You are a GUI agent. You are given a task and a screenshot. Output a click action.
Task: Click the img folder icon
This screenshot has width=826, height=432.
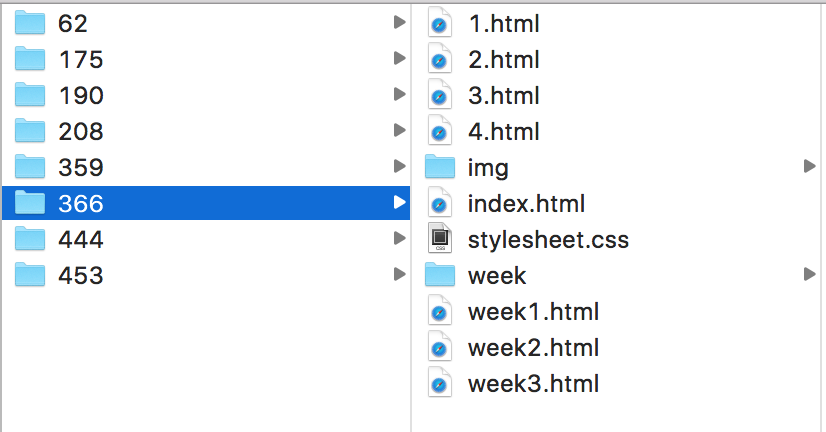[x=439, y=167]
